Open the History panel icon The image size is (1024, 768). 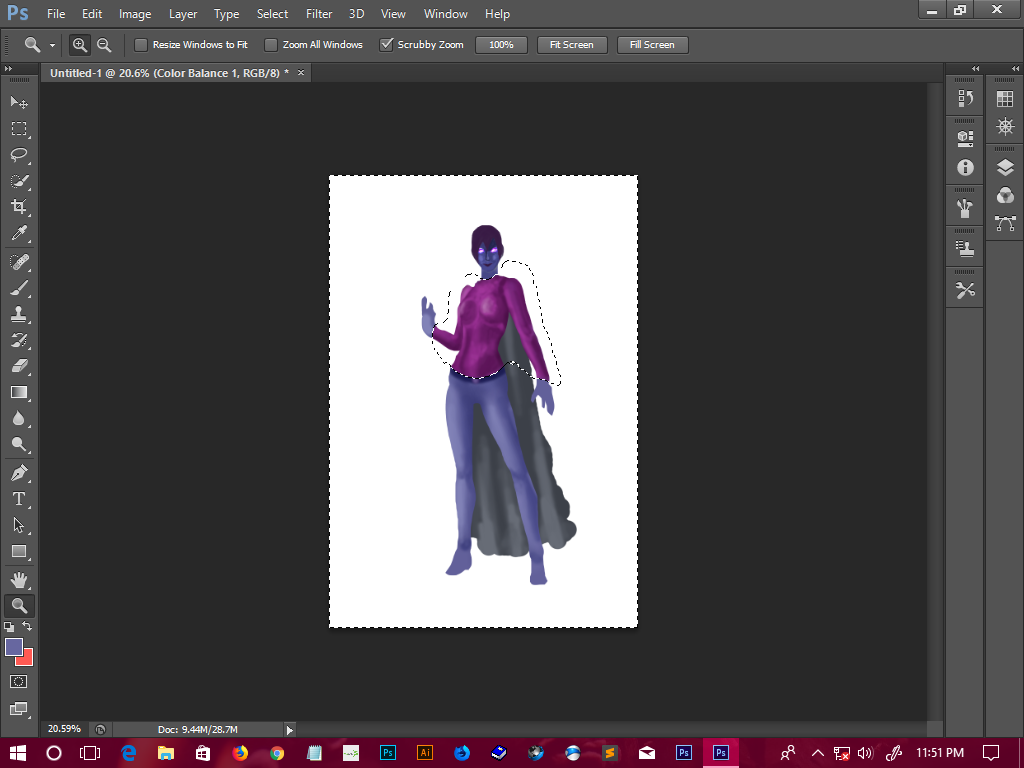[x=965, y=98]
